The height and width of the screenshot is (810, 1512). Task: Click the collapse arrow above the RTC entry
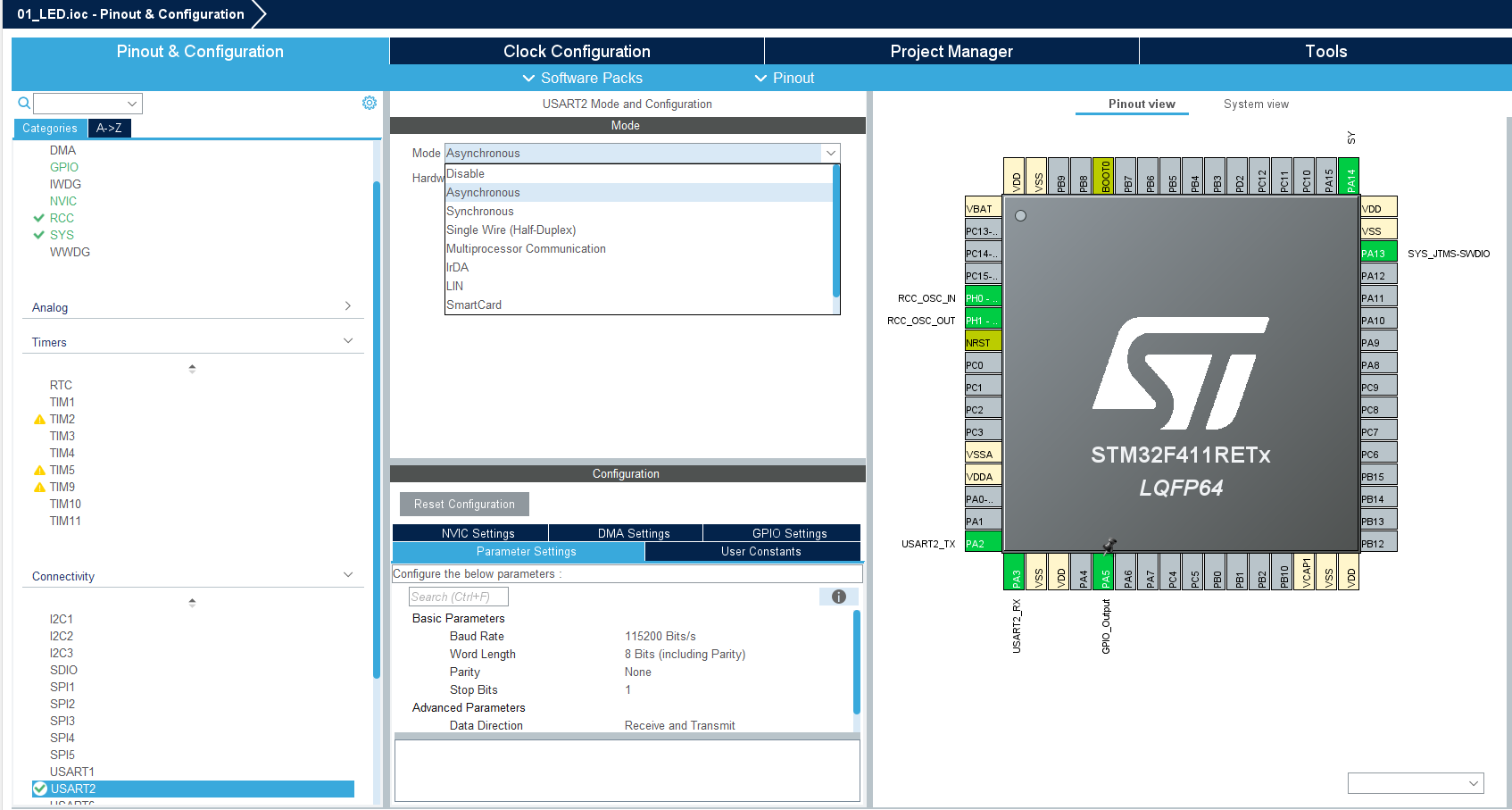click(192, 368)
